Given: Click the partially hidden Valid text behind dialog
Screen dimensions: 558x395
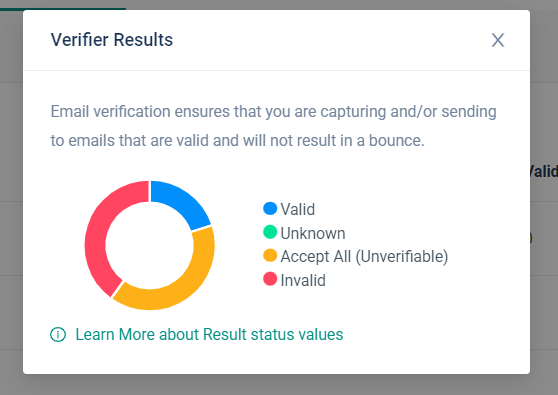Looking at the screenshot, I should (x=544, y=172).
